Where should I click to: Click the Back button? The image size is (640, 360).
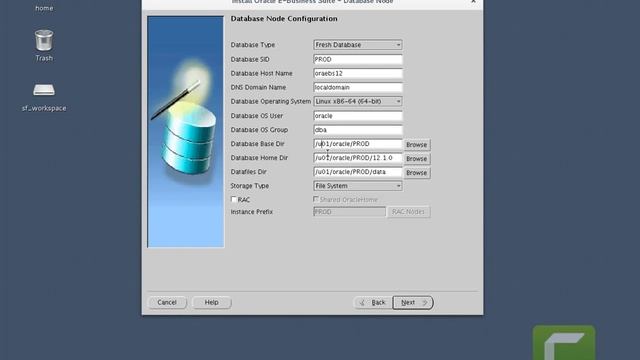pos(373,302)
